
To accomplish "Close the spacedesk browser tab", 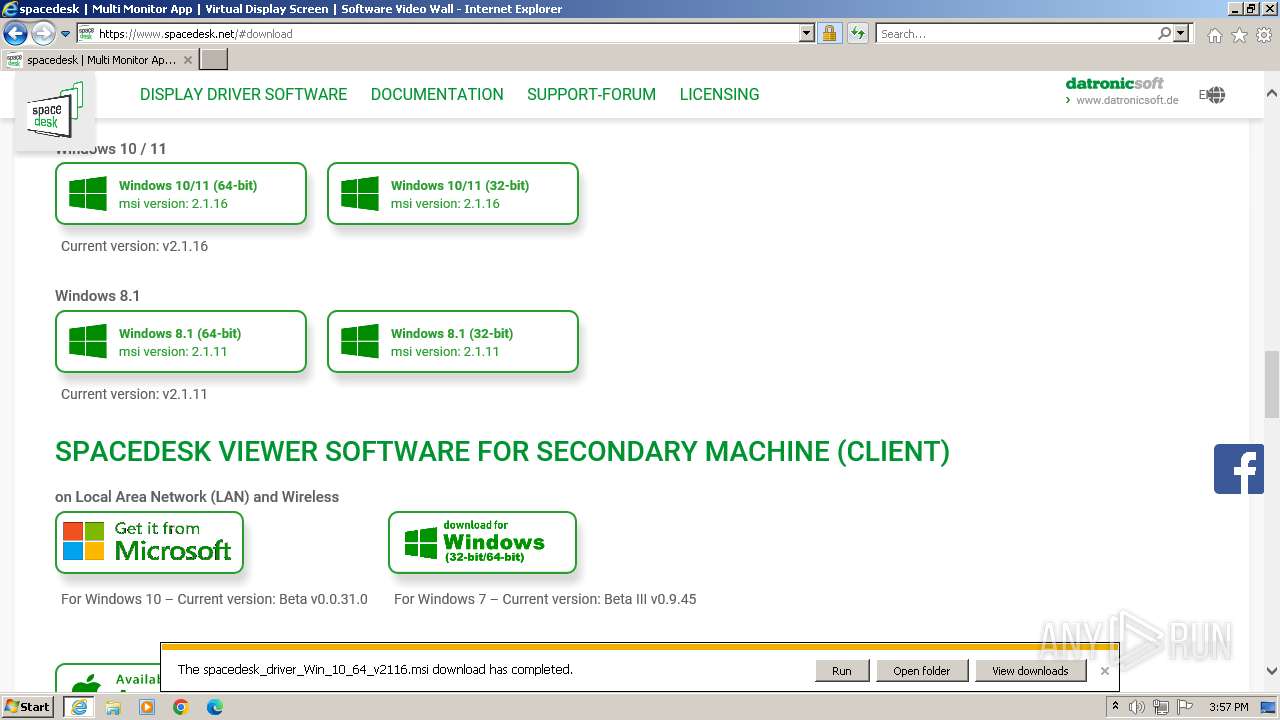I will [188, 60].
